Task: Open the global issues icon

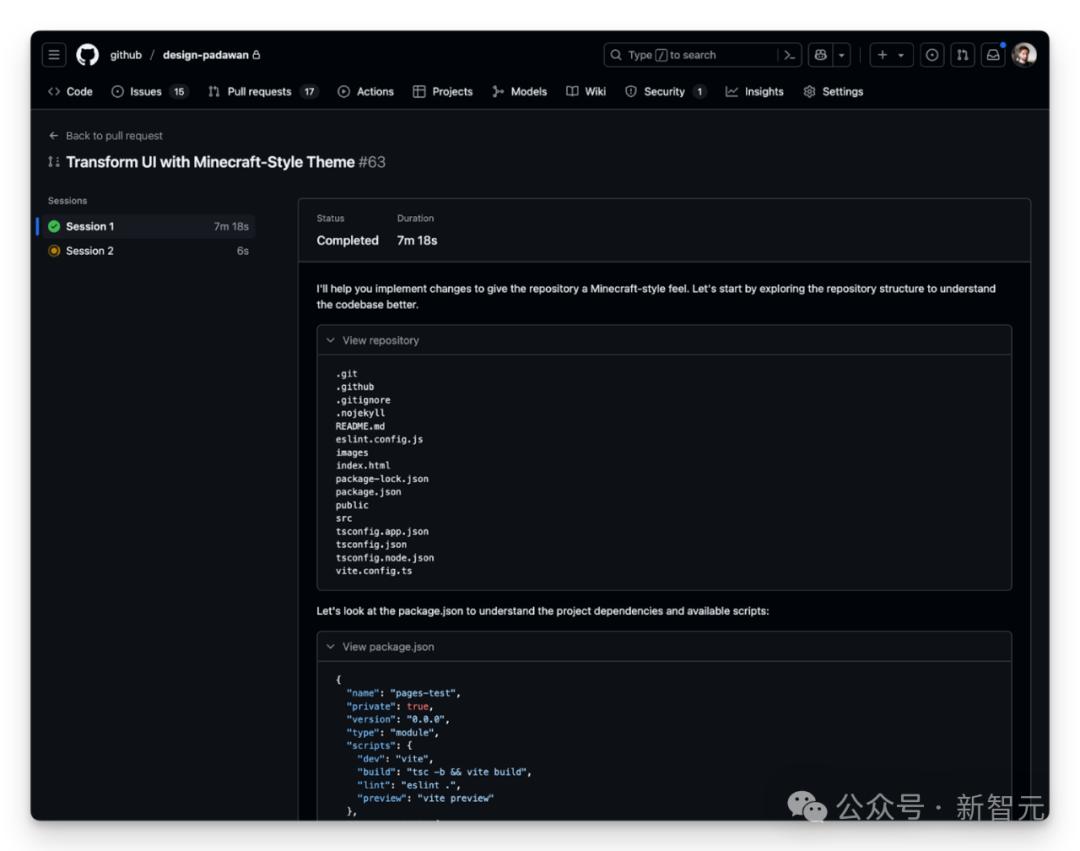Action: pyautogui.click(x=932, y=55)
